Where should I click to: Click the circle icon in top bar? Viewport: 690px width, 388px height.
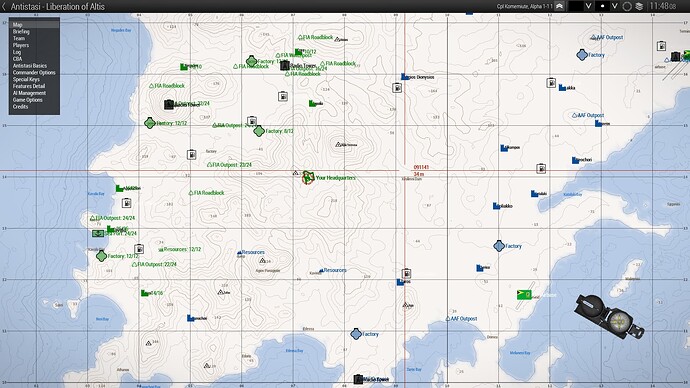(627, 6)
